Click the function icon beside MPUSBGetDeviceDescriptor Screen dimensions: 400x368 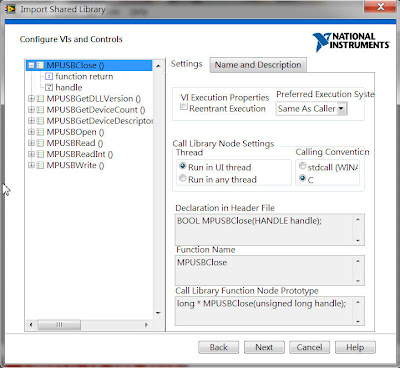(40, 121)
